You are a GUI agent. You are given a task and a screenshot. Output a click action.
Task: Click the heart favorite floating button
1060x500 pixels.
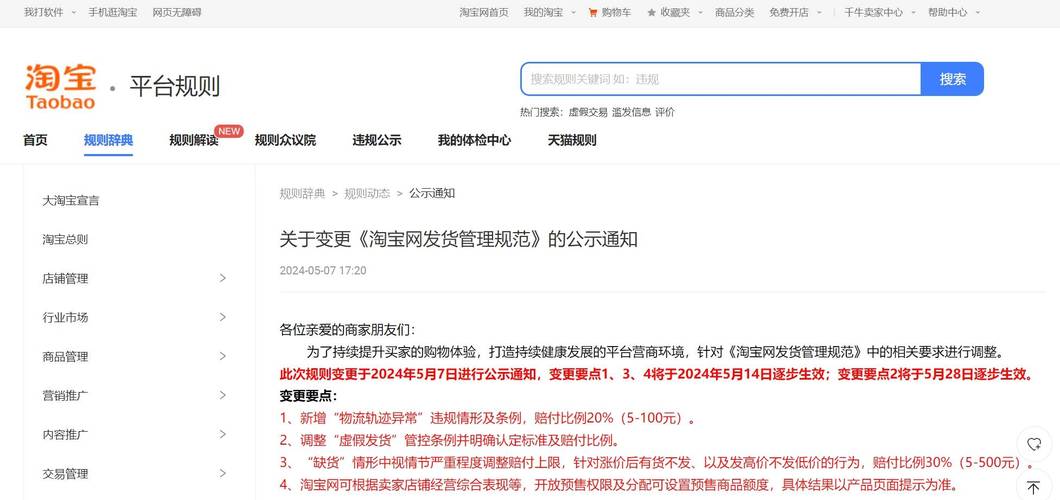(1034, 444)
